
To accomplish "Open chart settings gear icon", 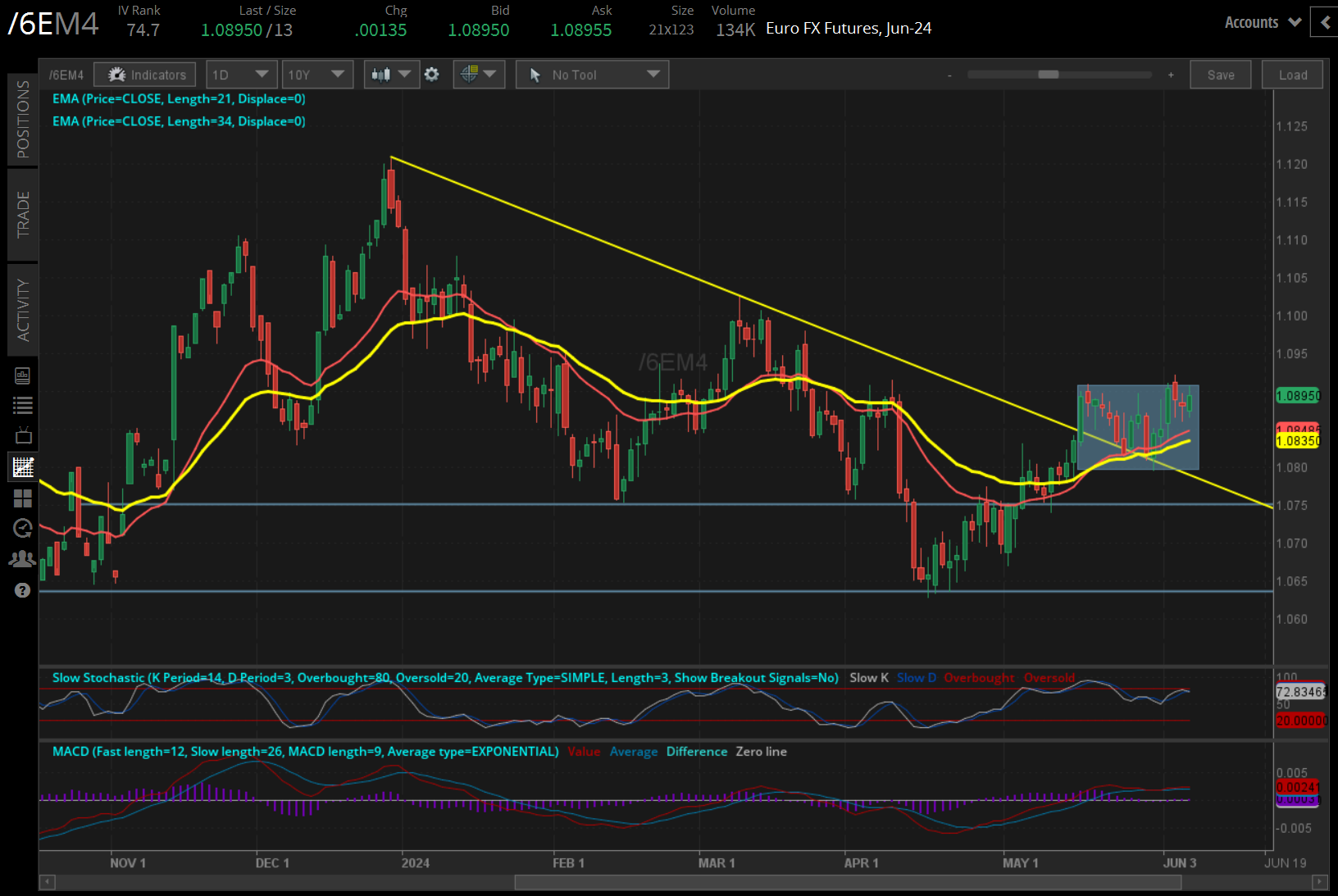I will click(432, 75).
